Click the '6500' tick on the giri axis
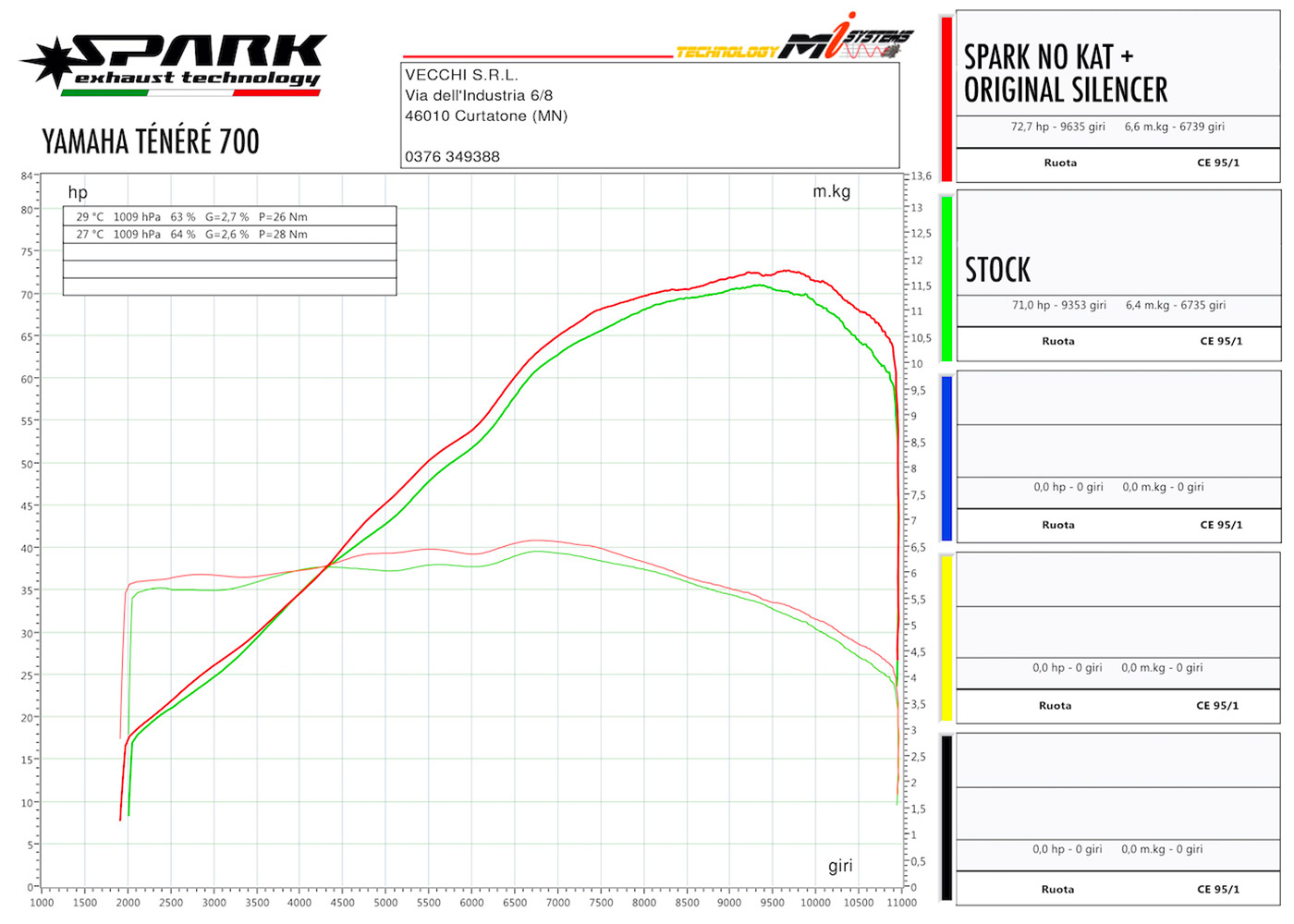This screenshot has width=1294, height=924. 515,903
